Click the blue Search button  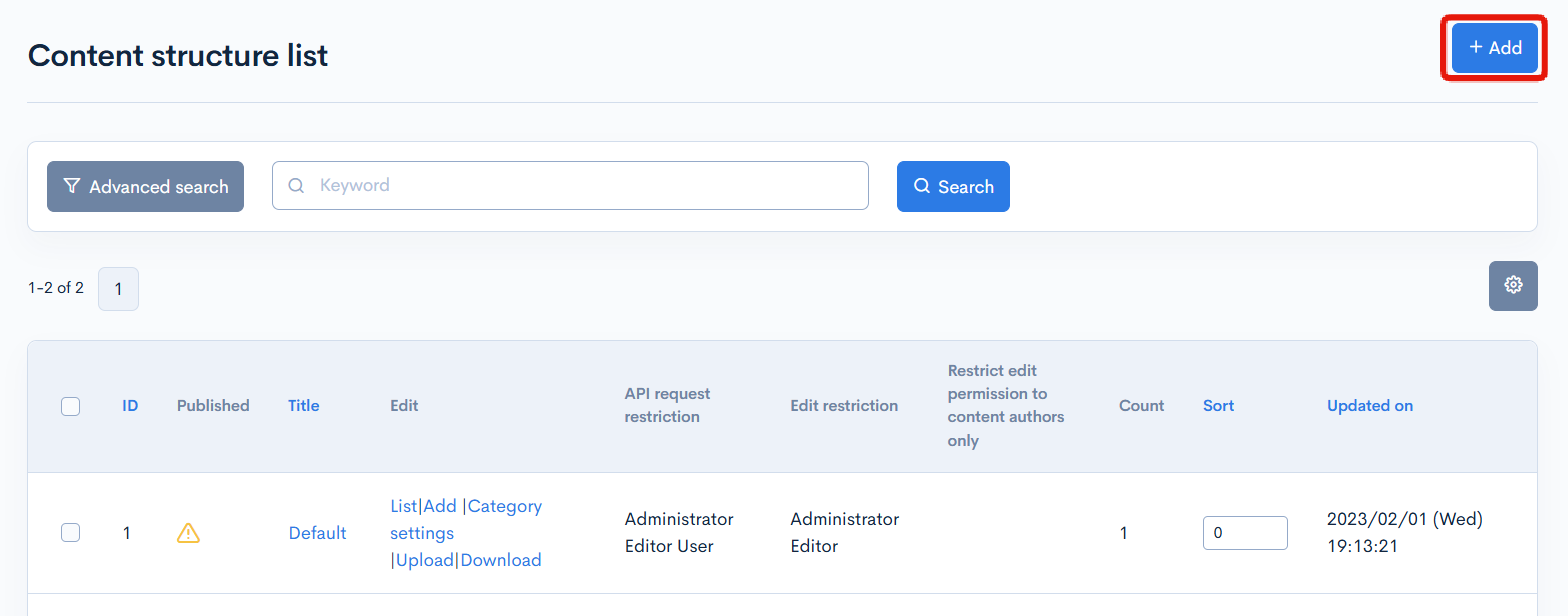coord(953,186)
